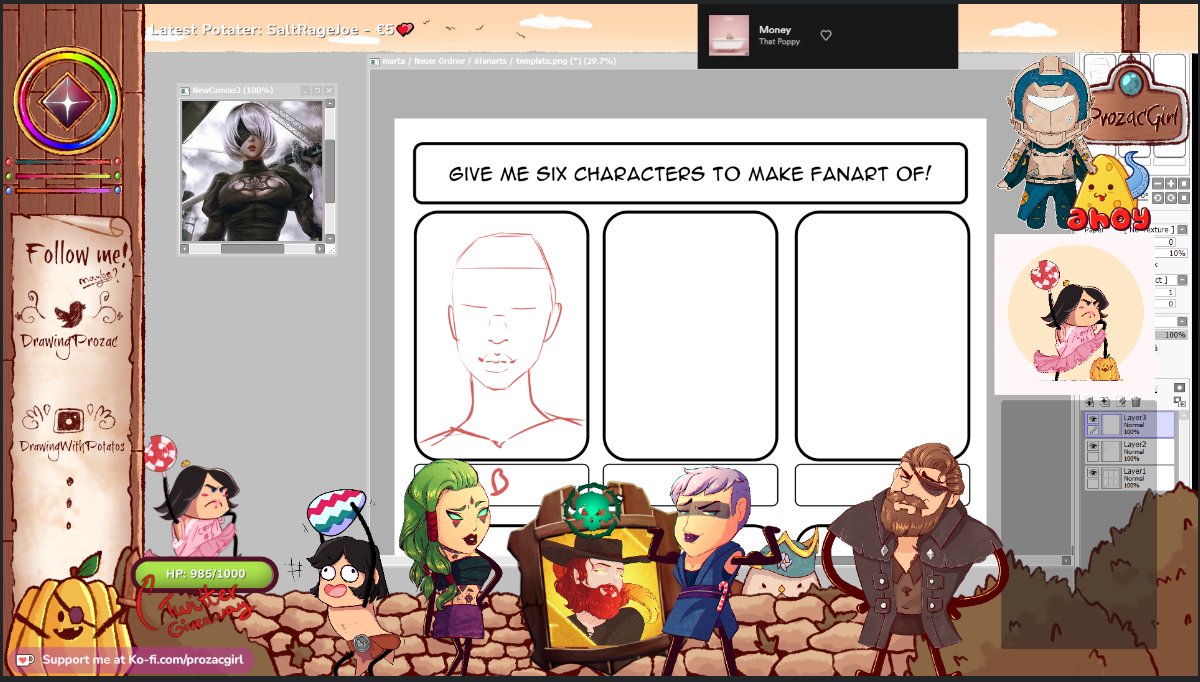Click the template.png window title icon
Image resolution: width=1200 pixels, height=682 pixels.
[374, 61]
